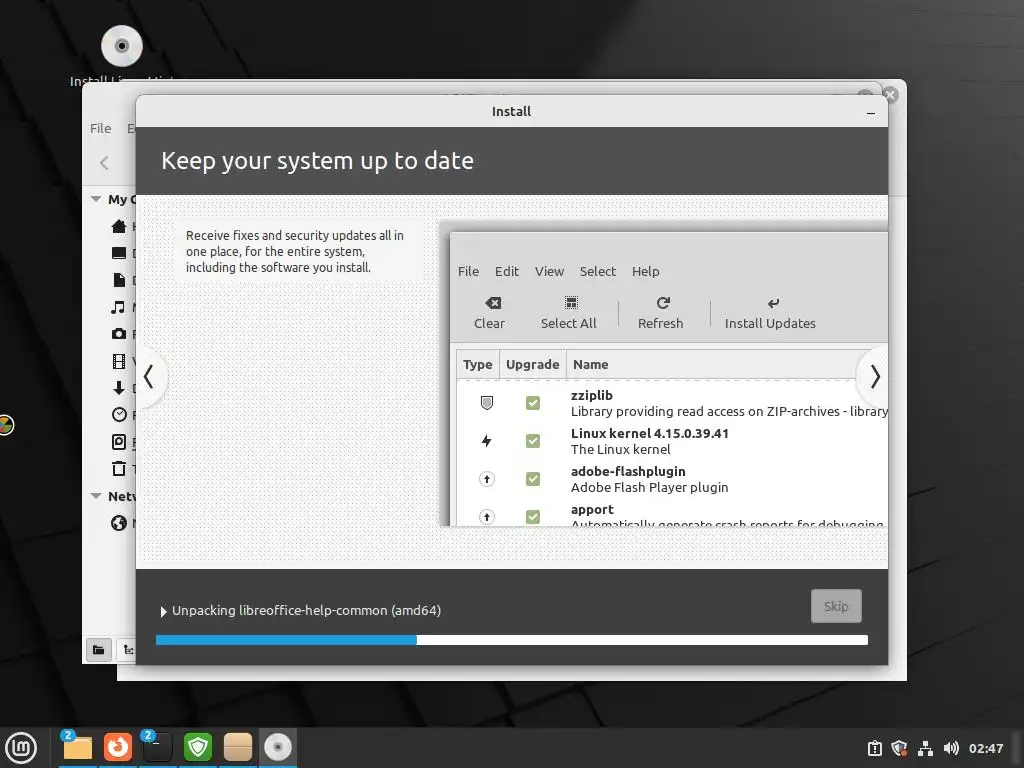
Task: Open the sound volume tray icon
Action: (951, 748)
